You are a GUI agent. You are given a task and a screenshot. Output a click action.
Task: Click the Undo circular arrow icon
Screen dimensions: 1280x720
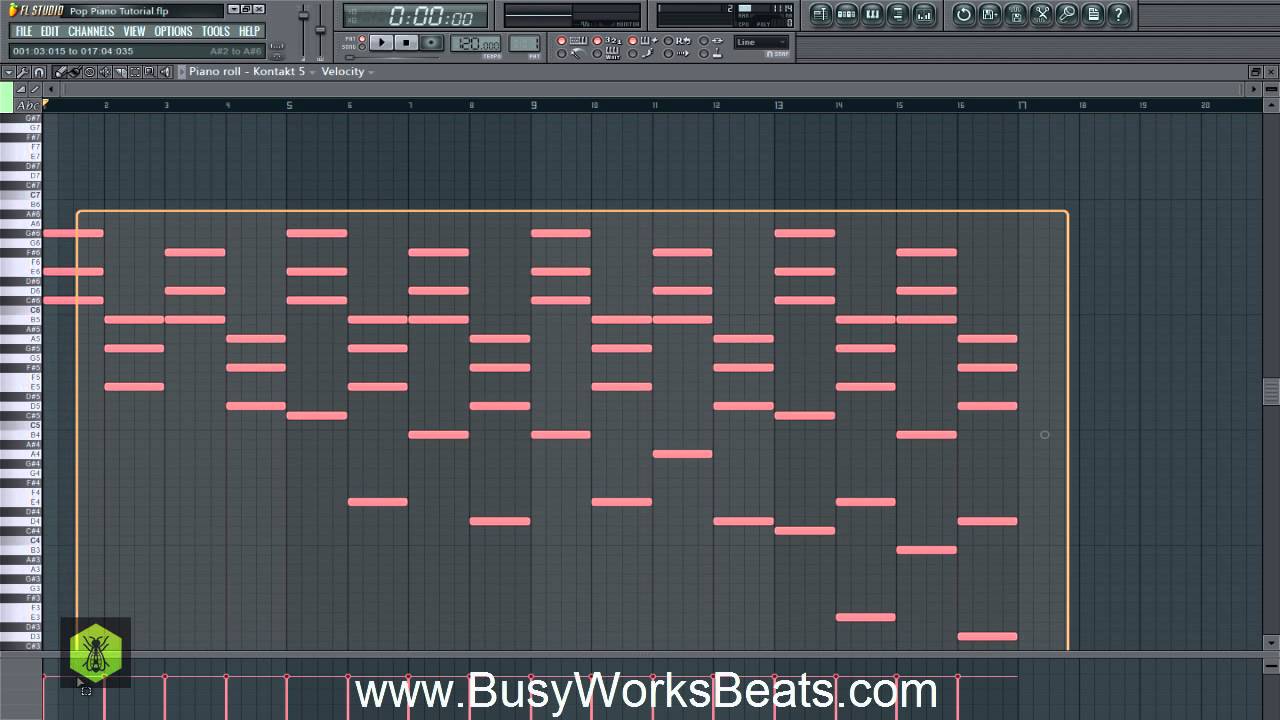[x=963, y=14]
